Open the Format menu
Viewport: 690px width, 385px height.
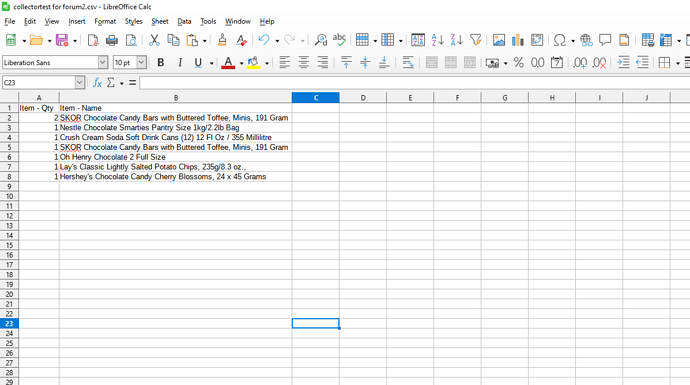click(x=105, y=21)
